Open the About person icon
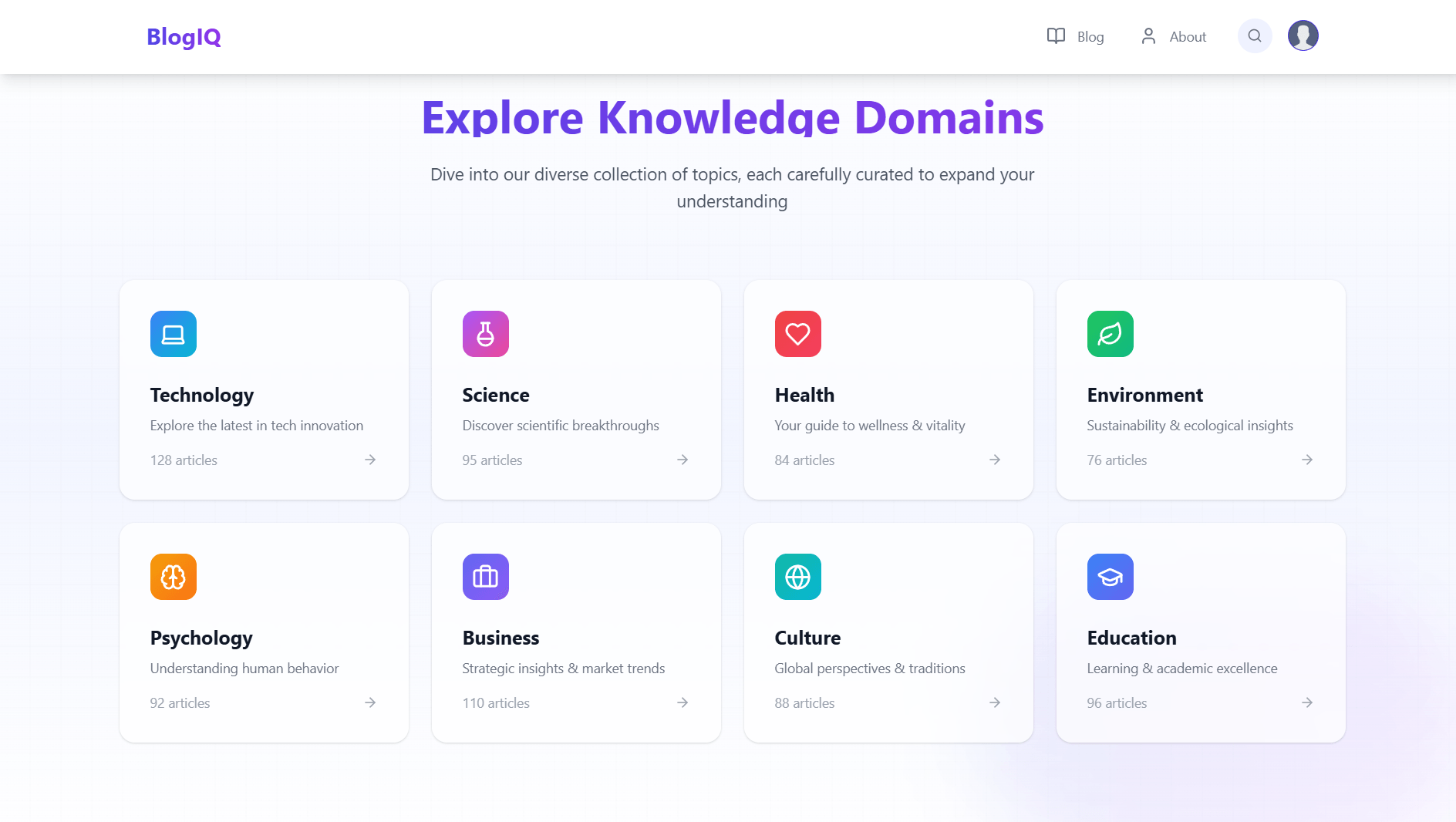 point(1148,35)
